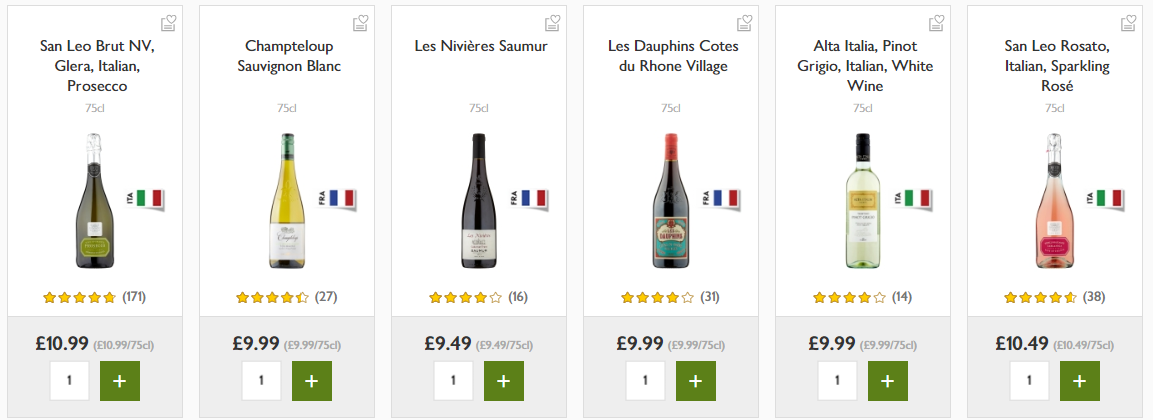Add Champteloup Sauvignon Blanc to trolley
The width and height of the screenshot is (1153, 420).
[311, 381]
